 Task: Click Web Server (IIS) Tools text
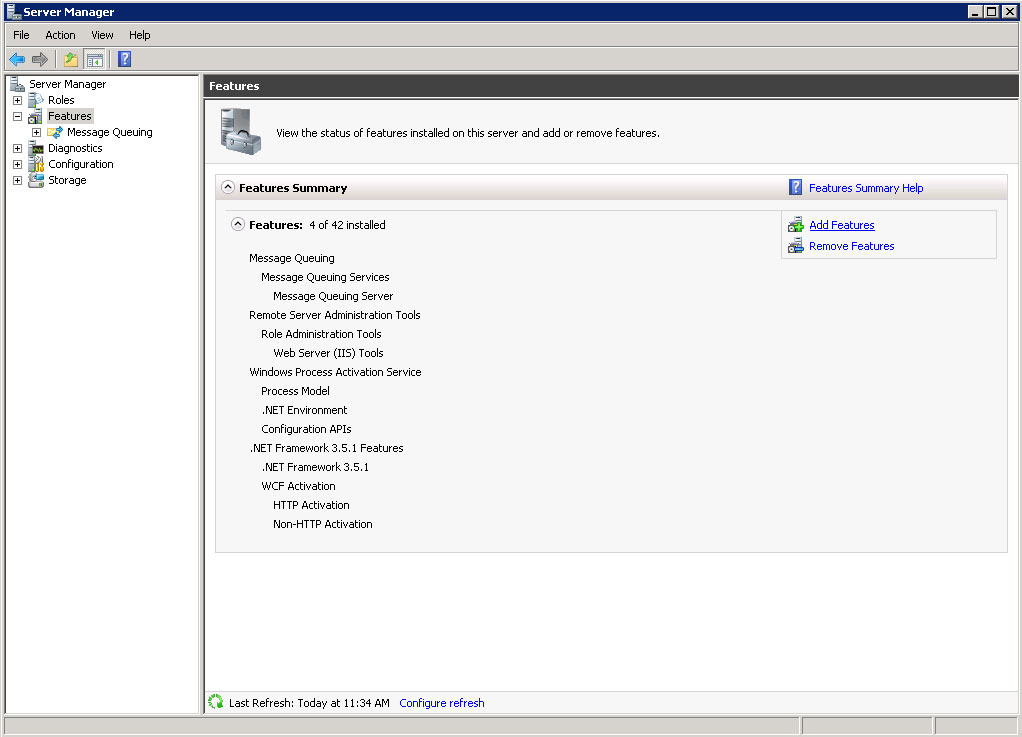(328, 353)
